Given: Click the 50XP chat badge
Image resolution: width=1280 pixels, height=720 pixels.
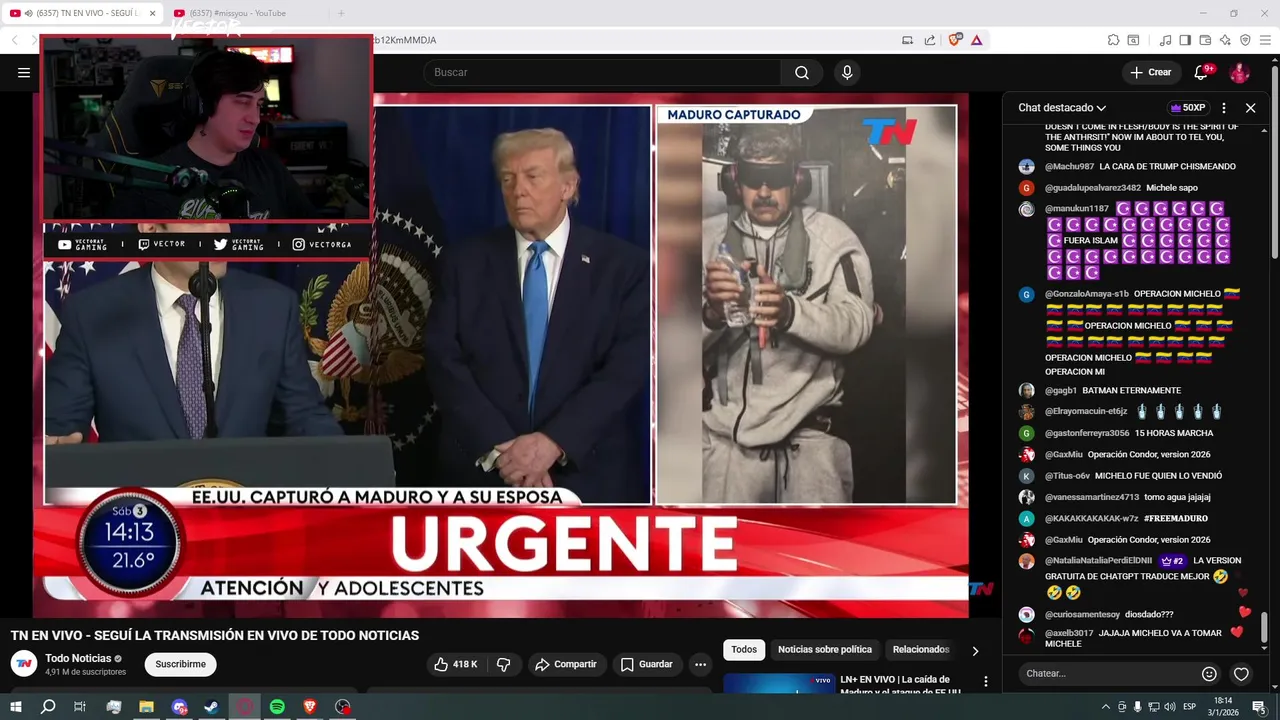Looking at the screenshot, I should (1187, 107).
